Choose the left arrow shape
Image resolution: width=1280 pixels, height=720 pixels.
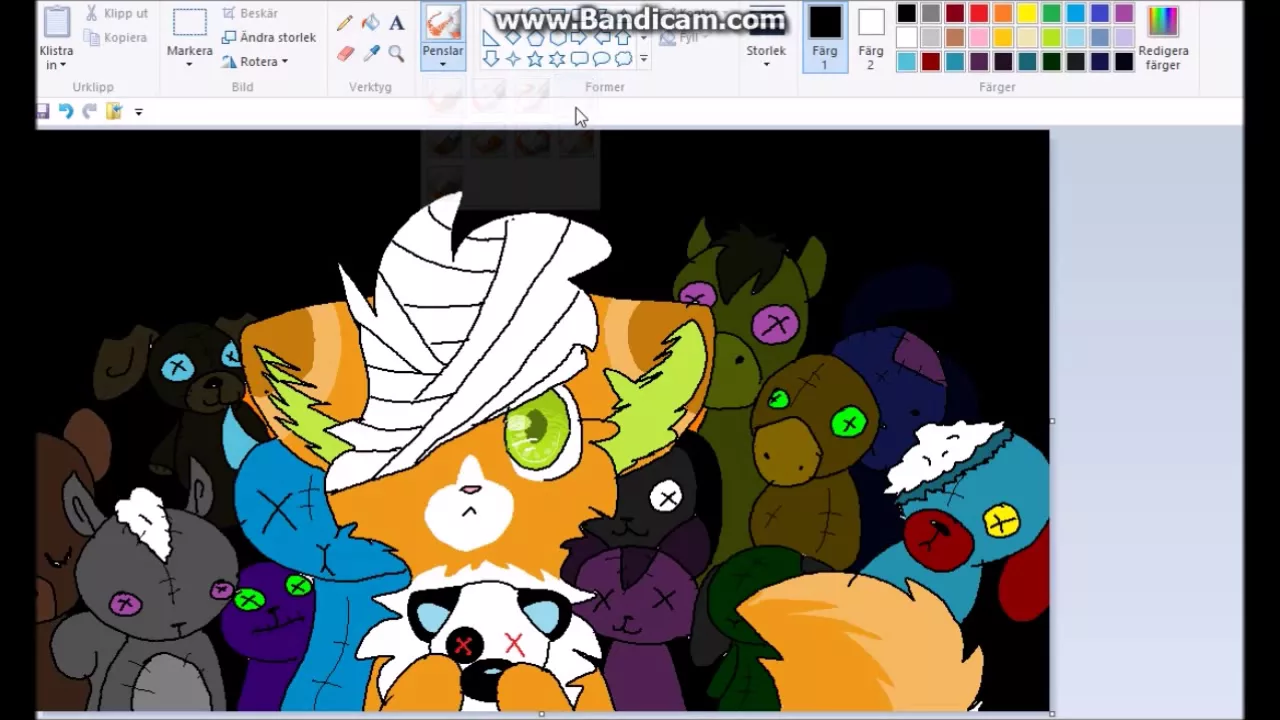(x=602, y=38)
